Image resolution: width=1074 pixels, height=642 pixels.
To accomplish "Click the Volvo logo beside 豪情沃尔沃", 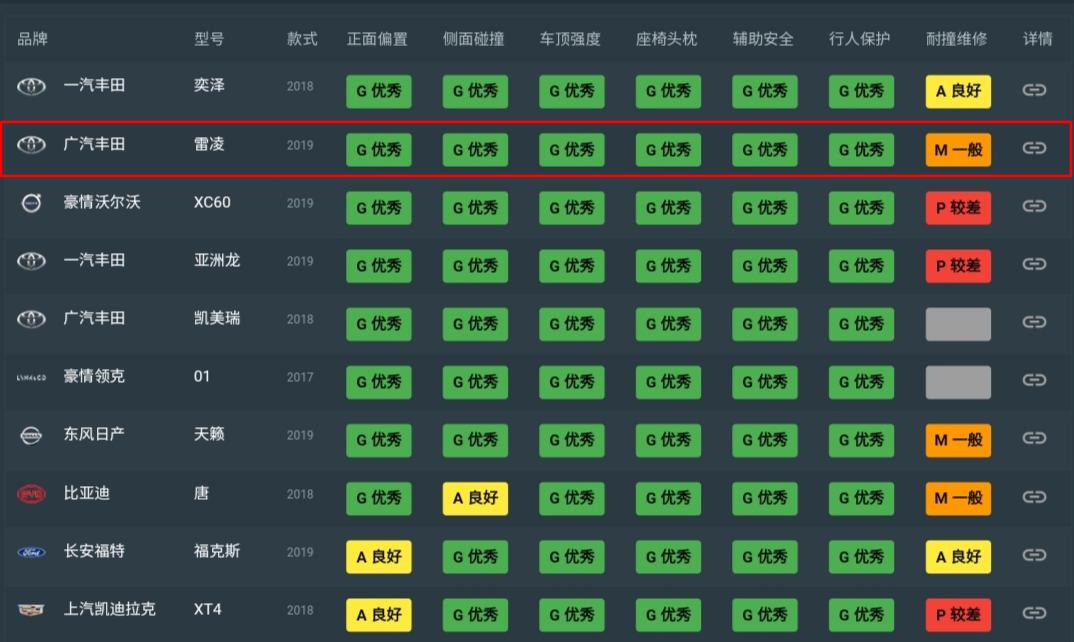I will pos(31,207).
